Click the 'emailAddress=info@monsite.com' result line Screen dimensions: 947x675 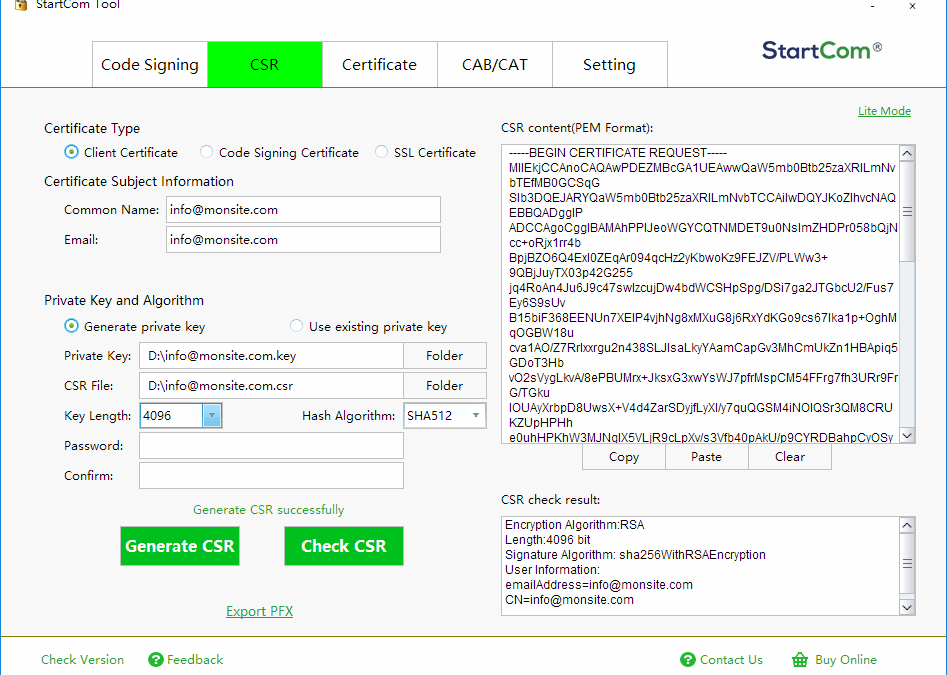[599, 584]
